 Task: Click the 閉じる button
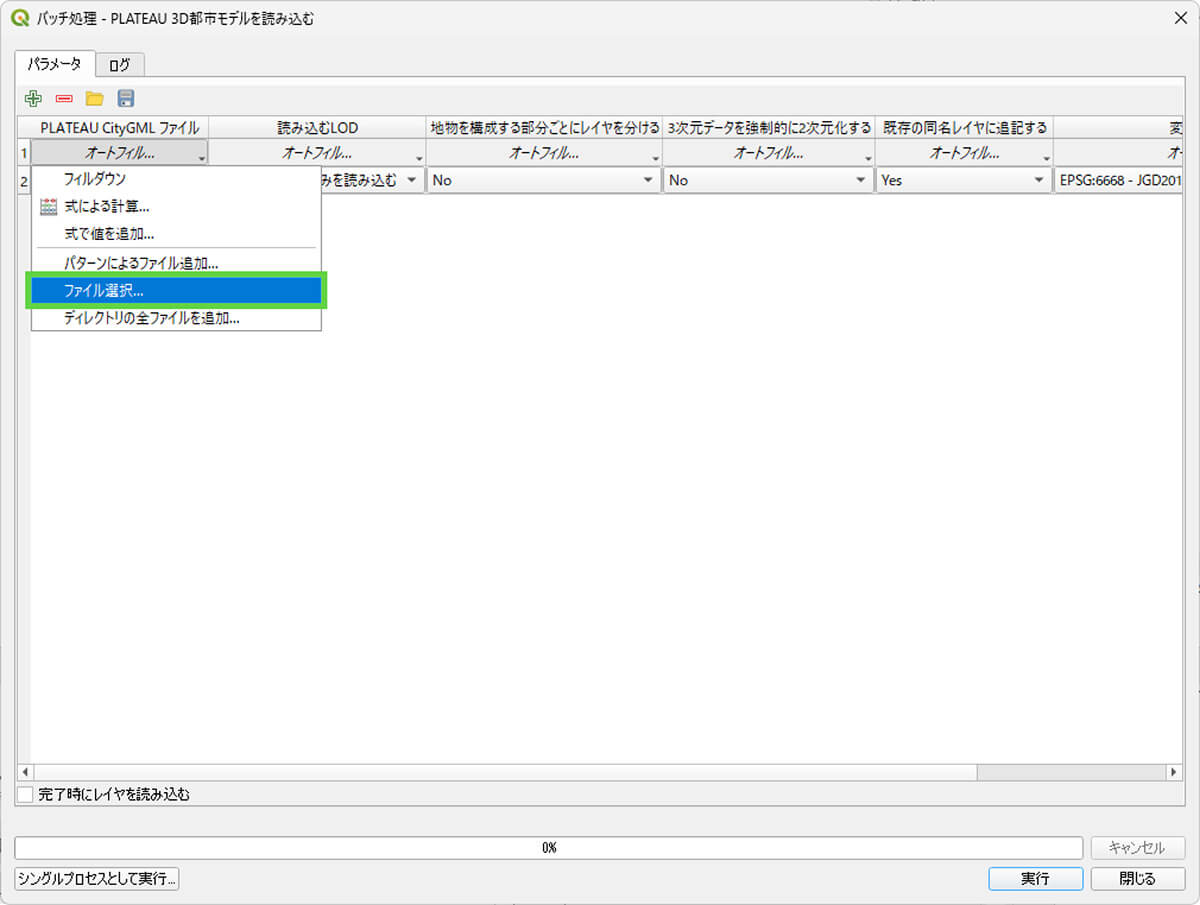(x=1138, y=878)
